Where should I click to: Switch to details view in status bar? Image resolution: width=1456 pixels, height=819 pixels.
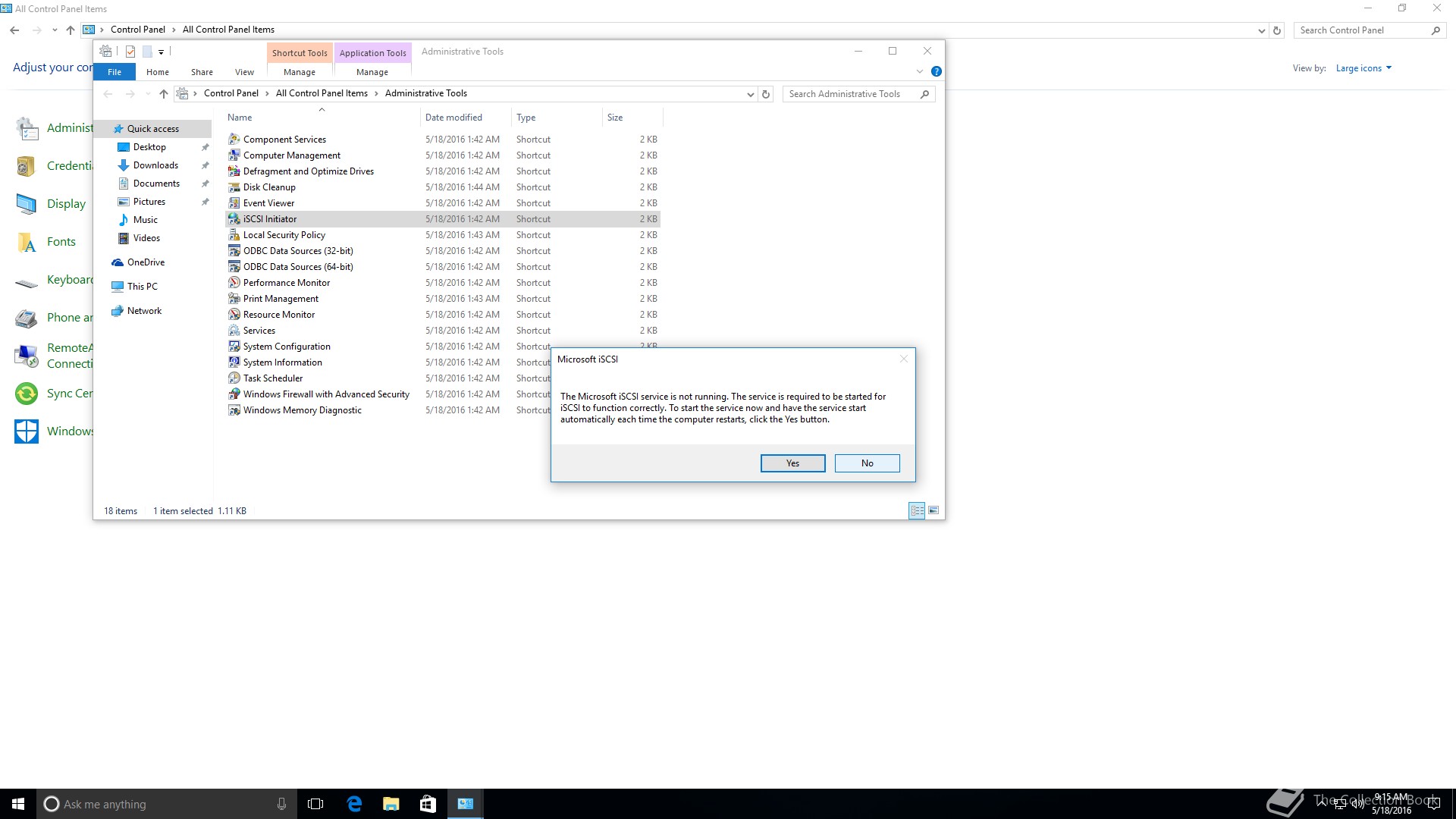point(917,510)
